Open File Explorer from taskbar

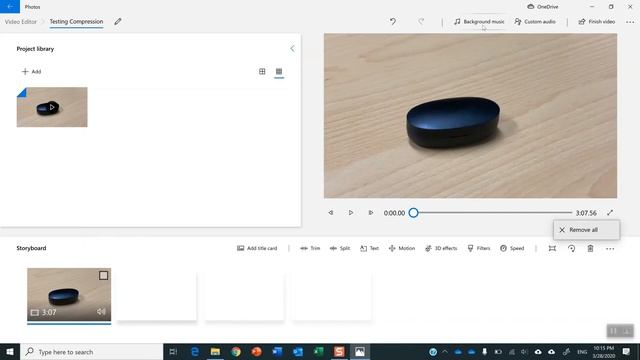coord(215,352)
